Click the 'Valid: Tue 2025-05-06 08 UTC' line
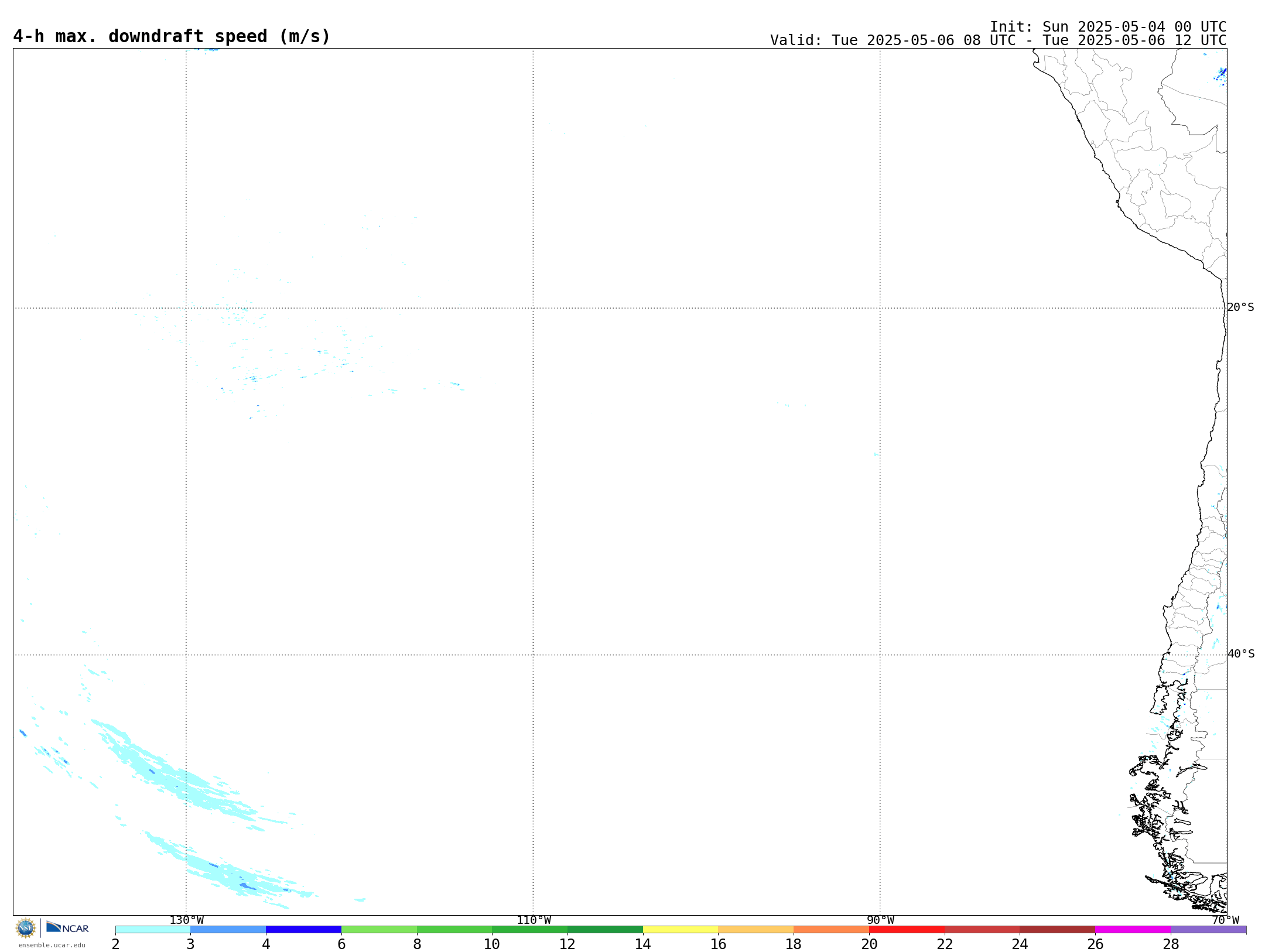The image size is (1265, 952). [999, 40]
